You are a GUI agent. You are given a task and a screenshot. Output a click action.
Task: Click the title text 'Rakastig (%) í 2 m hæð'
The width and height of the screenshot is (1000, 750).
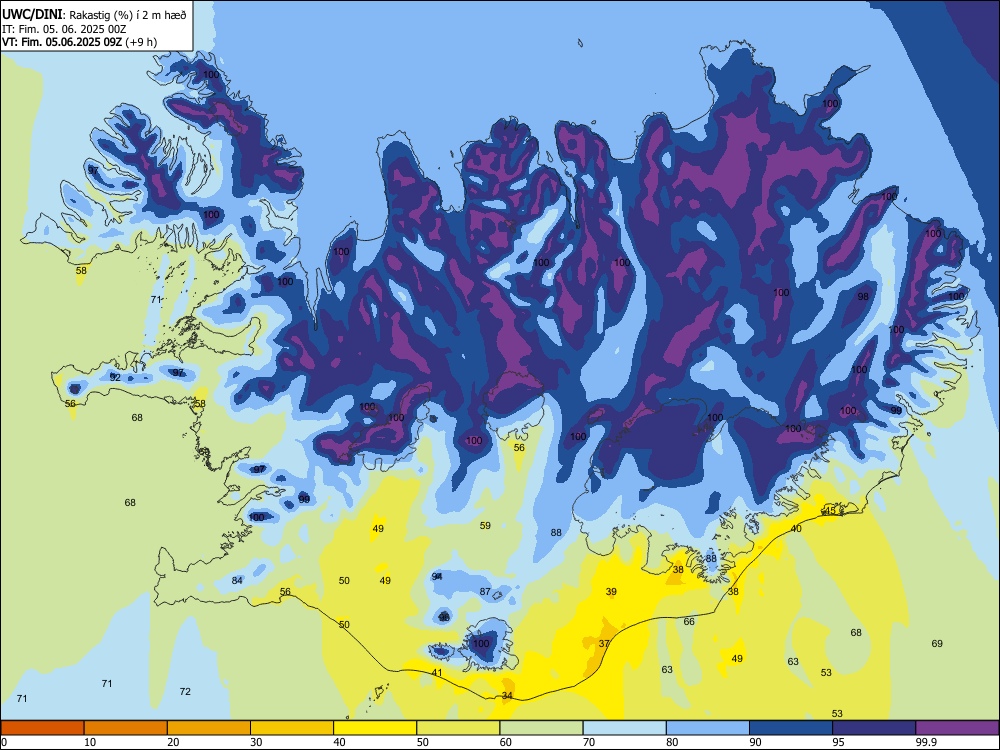tap(128, 15)
